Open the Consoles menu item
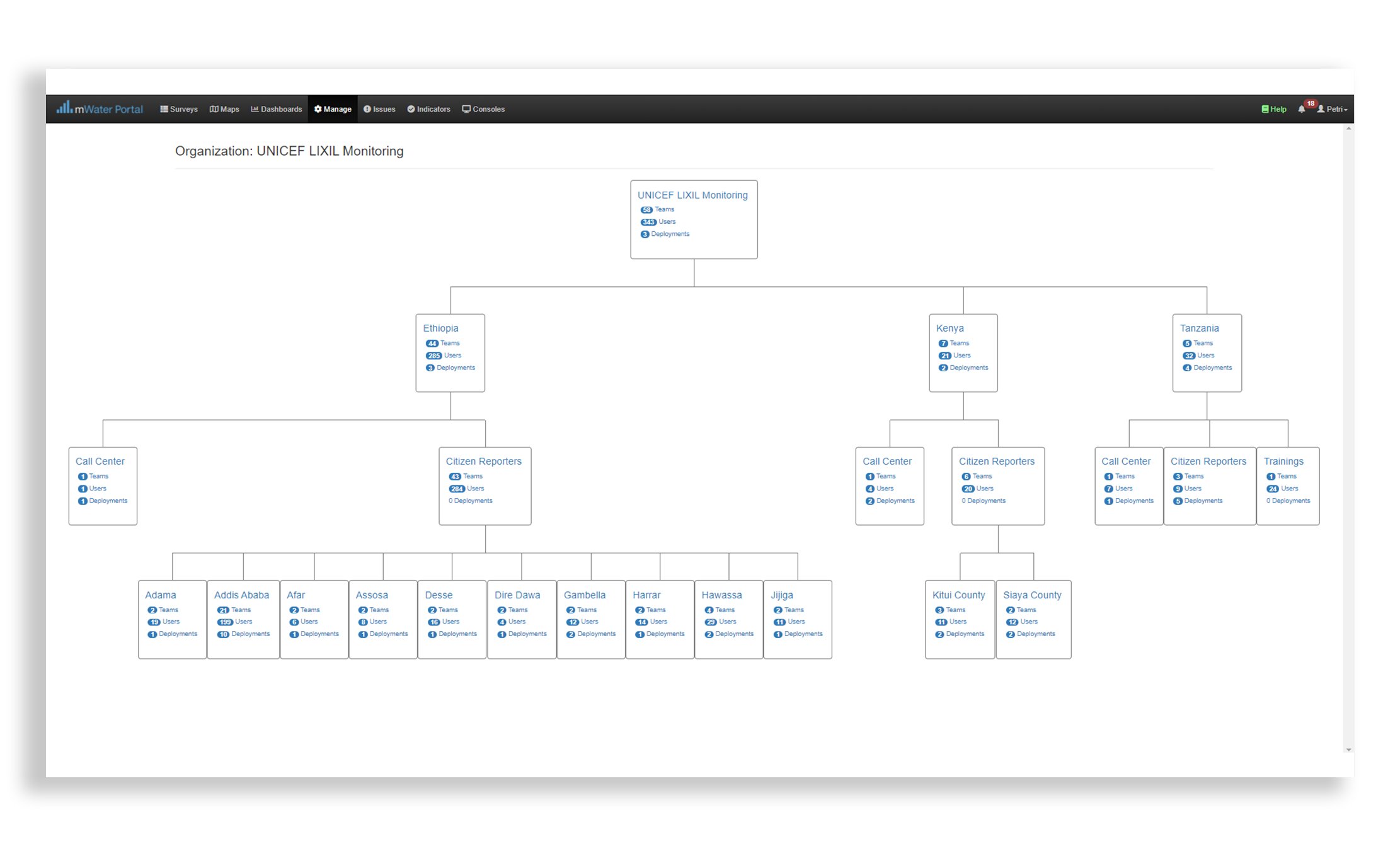This screenshot has height=846, width=1400. coord(483,109)
